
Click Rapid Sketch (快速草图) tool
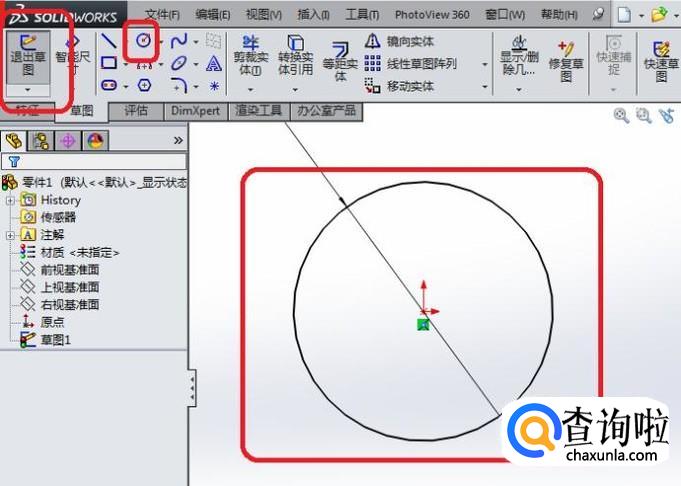(x=661, y=61)
